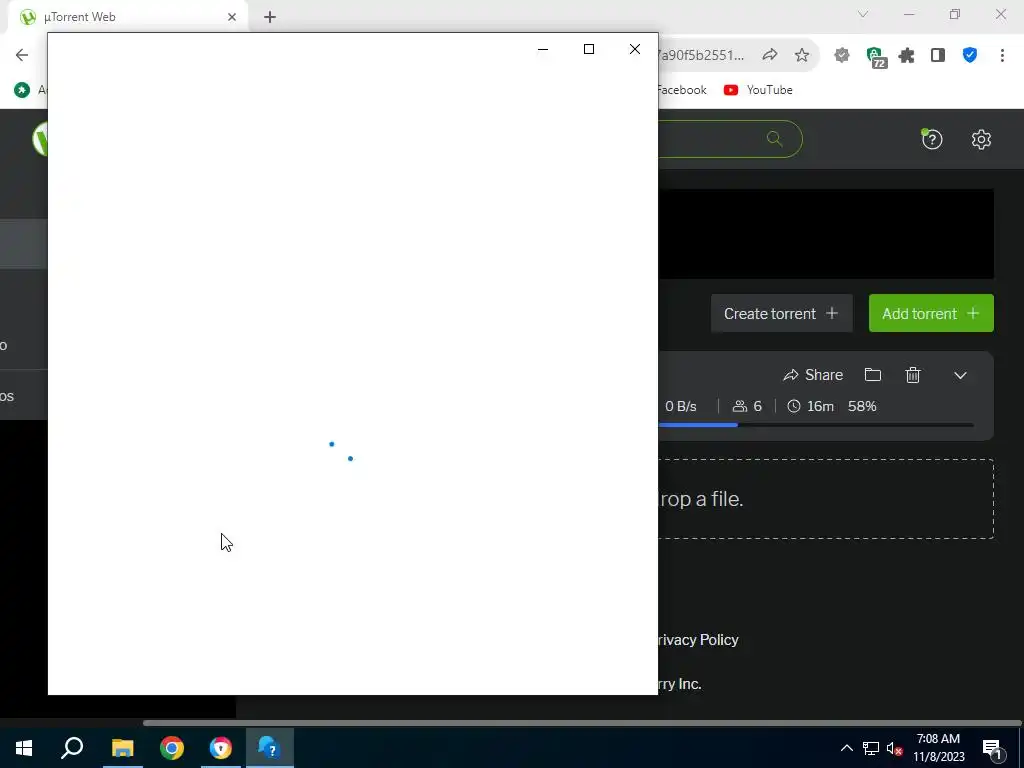The height and width of the screenshot is (768, 1024).
Task: Share the torrent
Action: pos(813,375)
